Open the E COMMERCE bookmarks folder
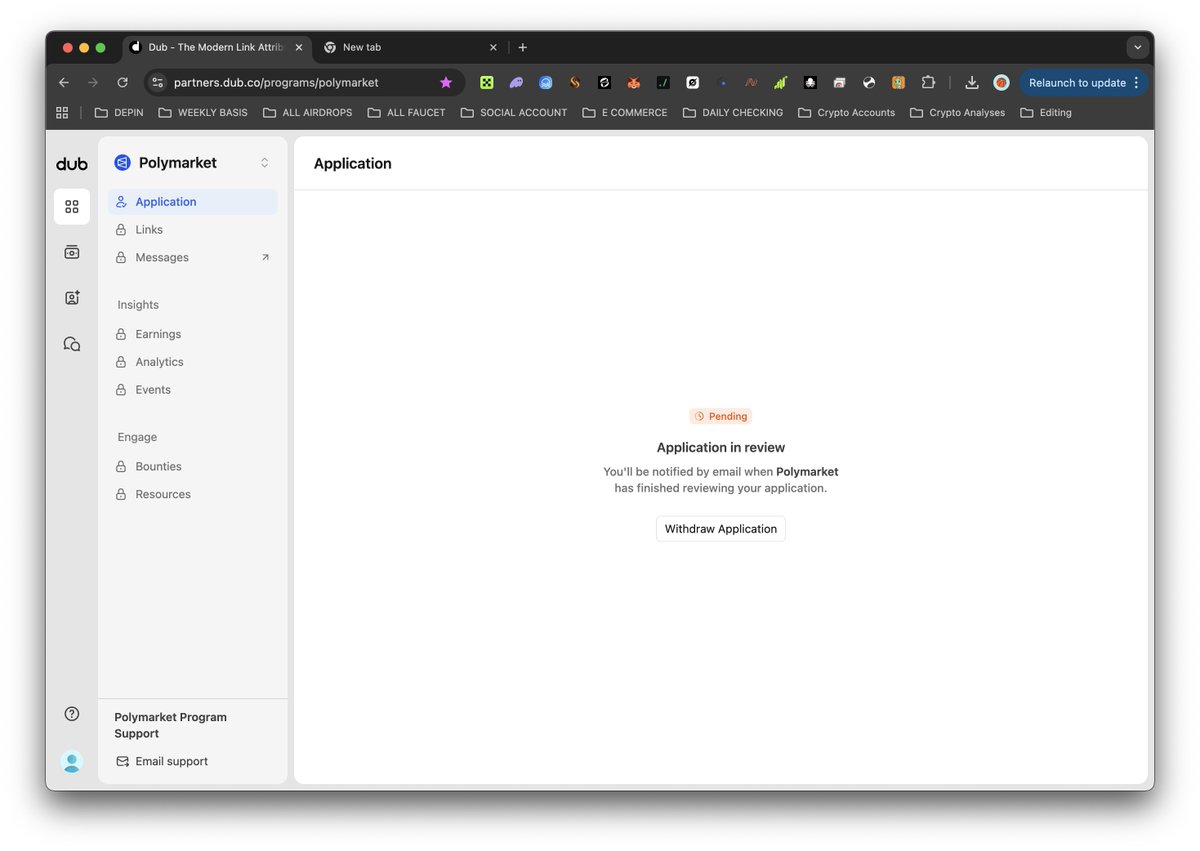Screen dimensions: 1200x851 click(625, 113)
